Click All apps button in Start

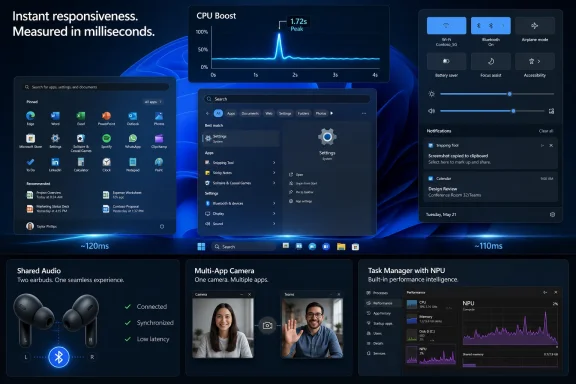(153, 102)
